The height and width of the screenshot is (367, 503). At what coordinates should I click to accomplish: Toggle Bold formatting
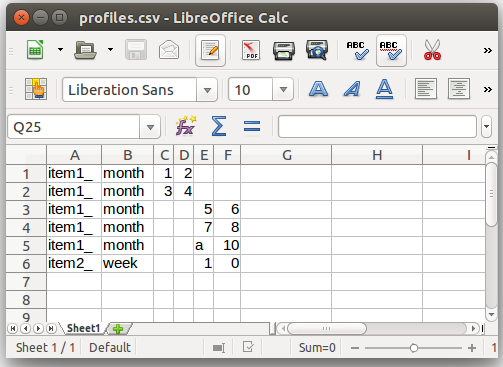coord(319,89)
